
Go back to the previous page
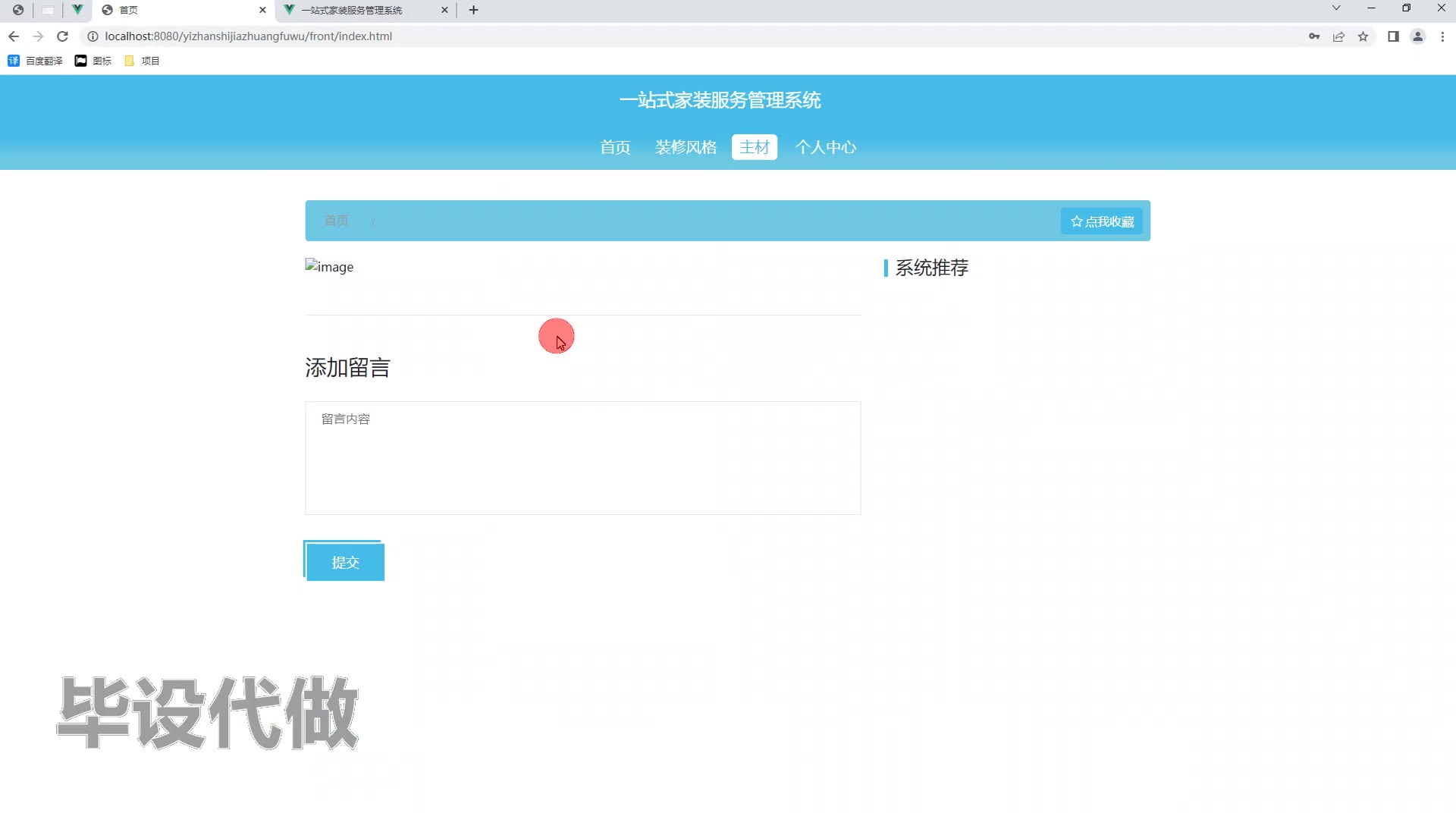[14, 36]
